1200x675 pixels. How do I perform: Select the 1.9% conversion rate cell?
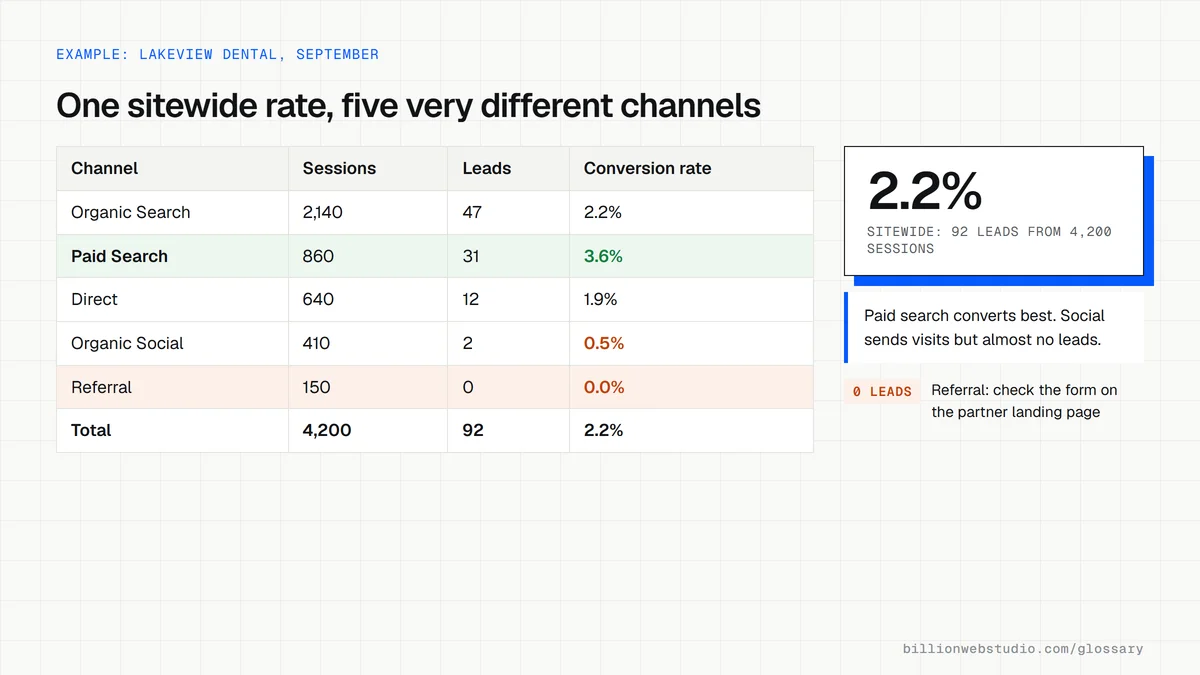click(x=691, y=299)
